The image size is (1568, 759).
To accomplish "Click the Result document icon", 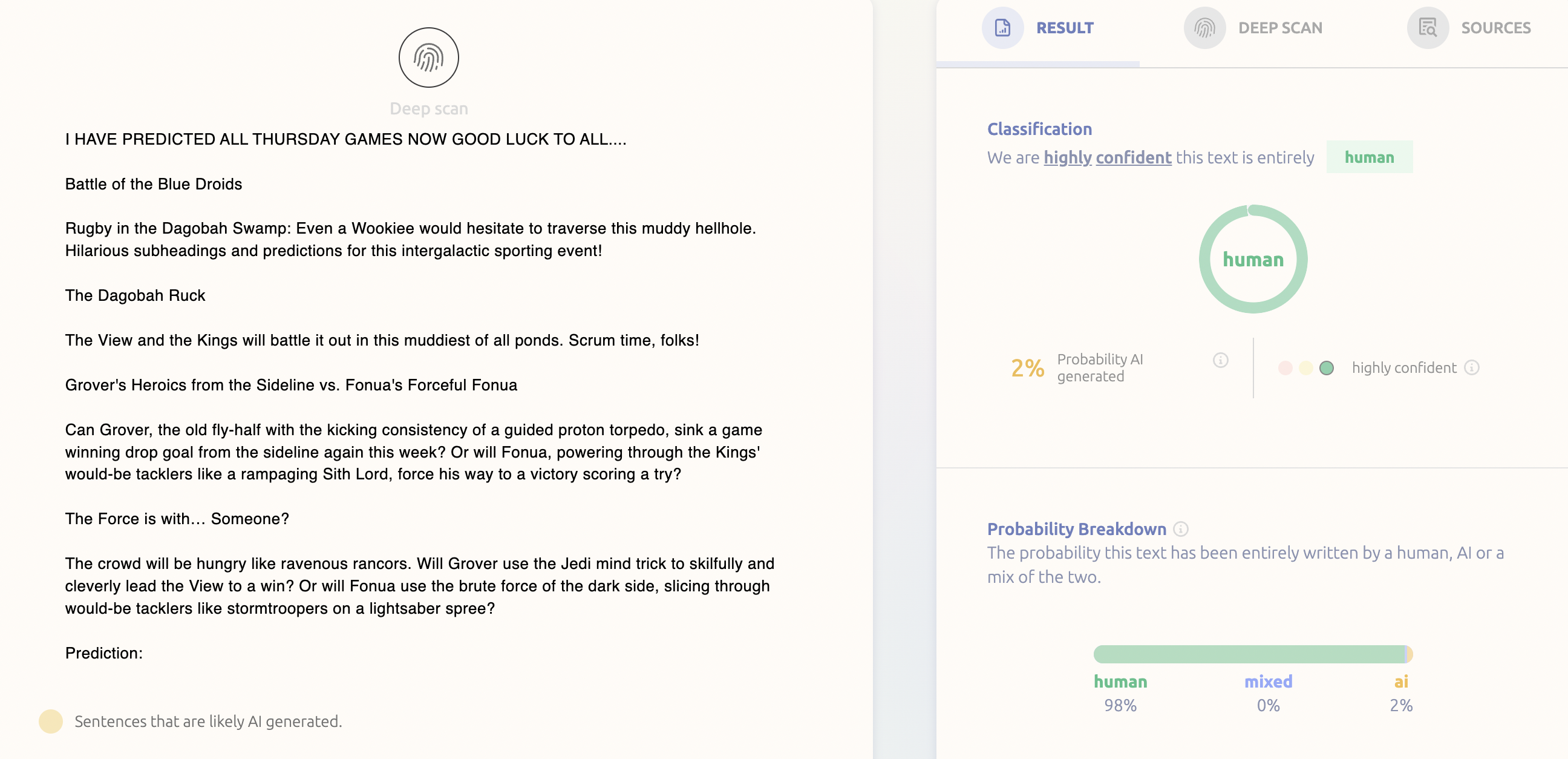I will point(1002,28).
